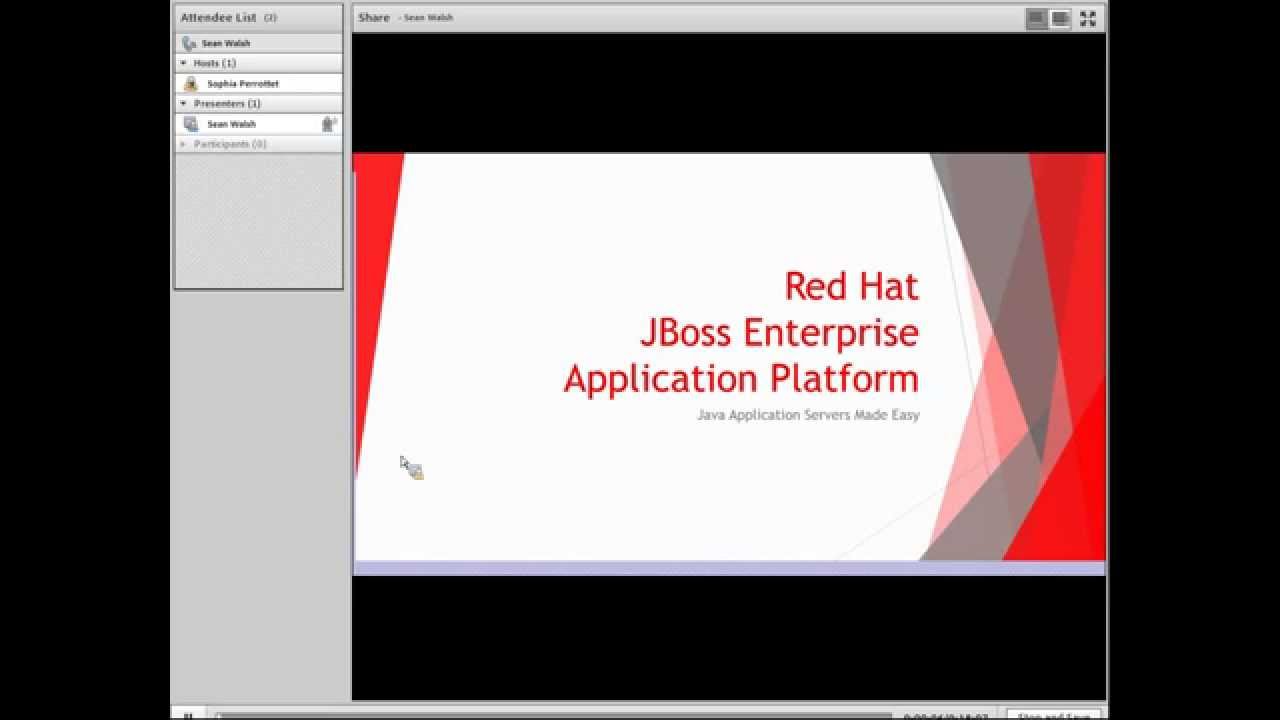Select the first view layout icon in Share header
The width and height of the screenshot is (1280, 720).
1036,18
